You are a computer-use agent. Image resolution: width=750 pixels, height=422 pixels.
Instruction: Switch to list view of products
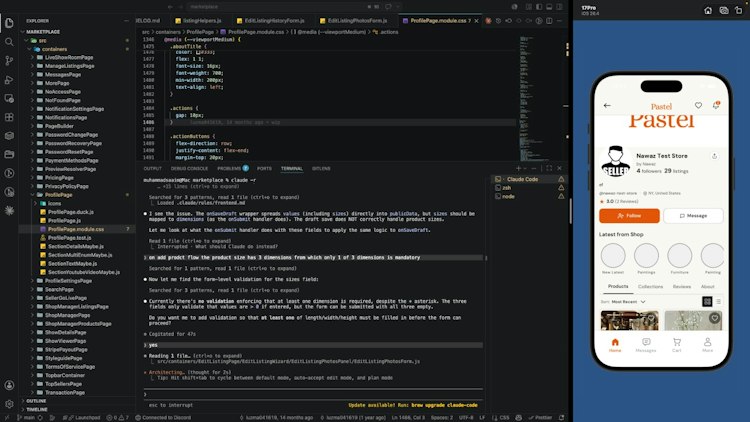click(718, 301)
